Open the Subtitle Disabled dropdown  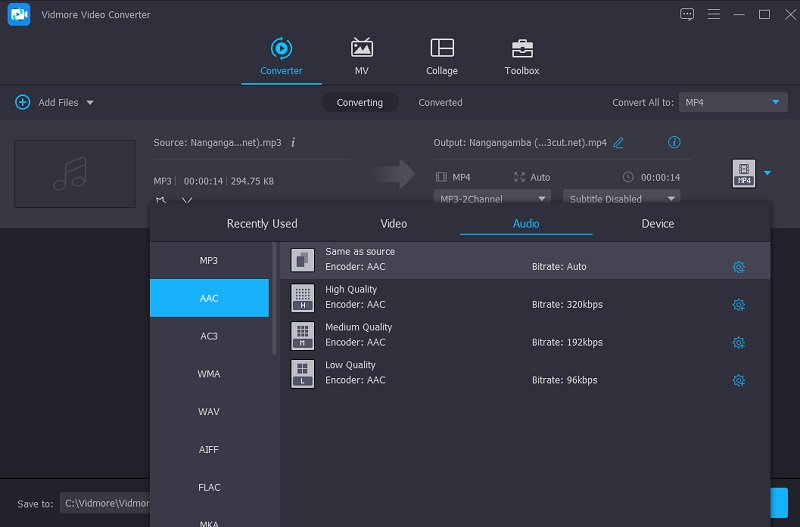coord(621,199)
